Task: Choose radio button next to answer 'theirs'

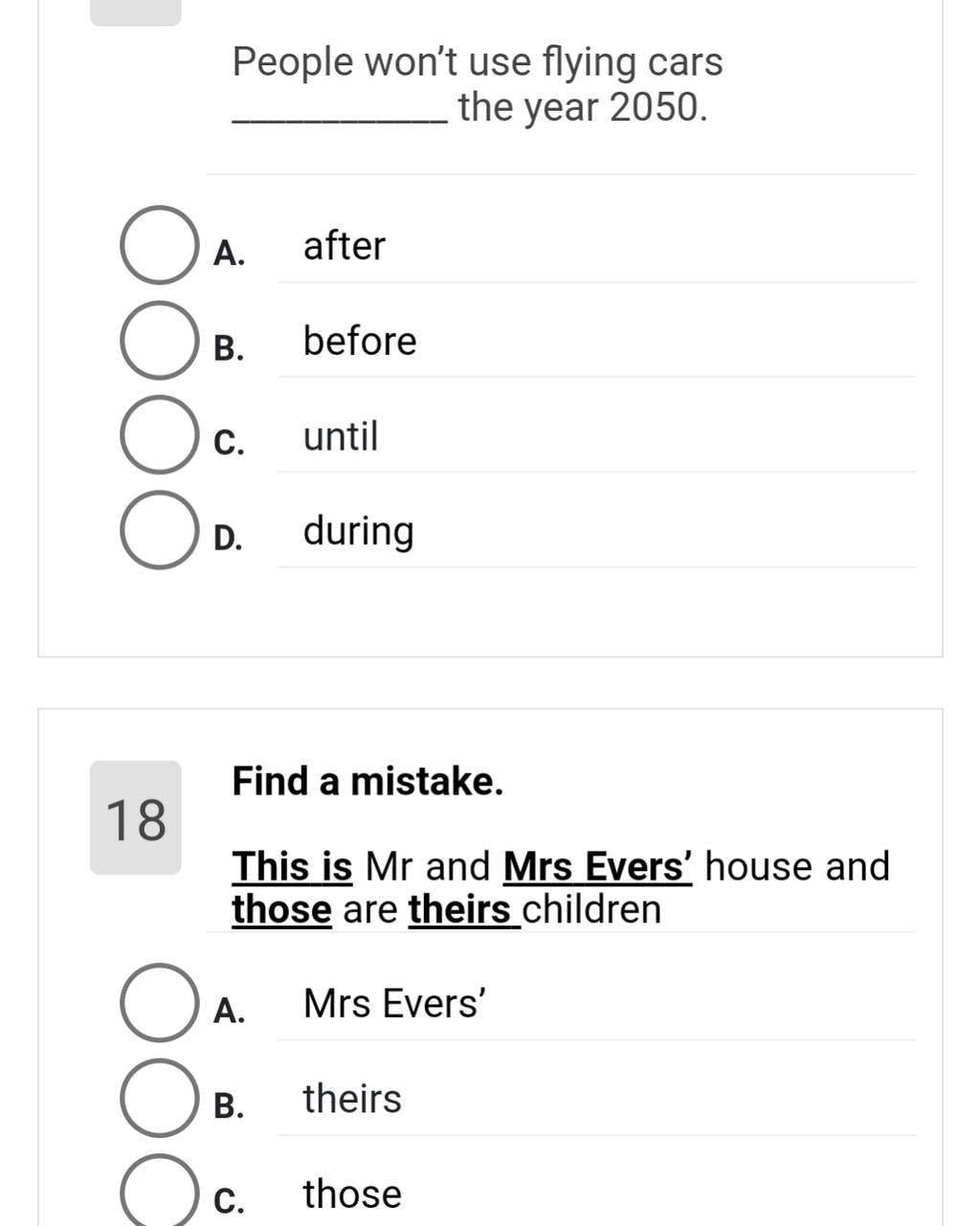Action: [158, 1098]
